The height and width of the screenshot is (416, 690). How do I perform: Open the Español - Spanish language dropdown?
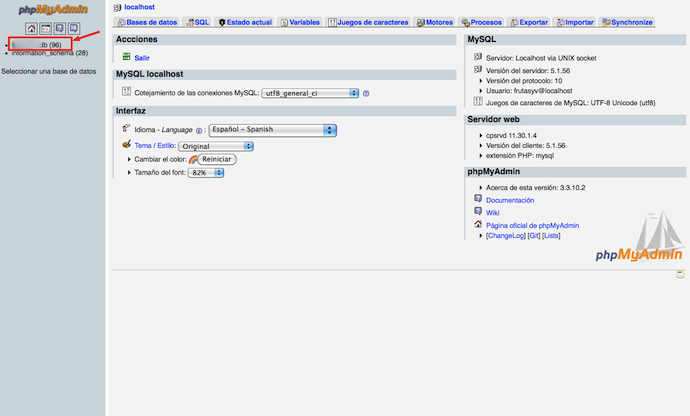click(x=273, y=130)
